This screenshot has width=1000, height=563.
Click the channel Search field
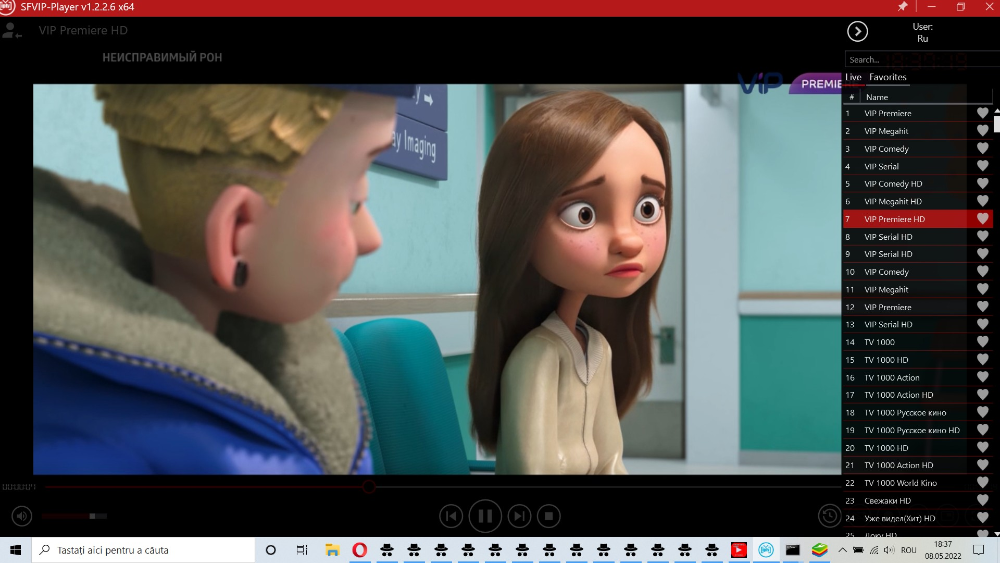point(922,59)
